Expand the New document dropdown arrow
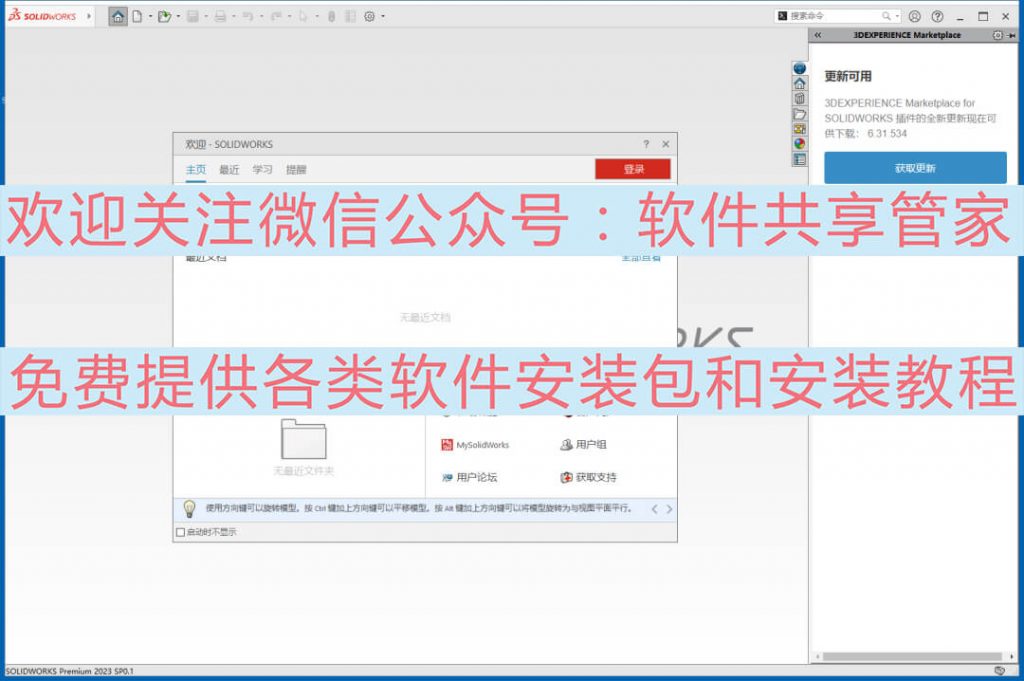The height and width of the screenshot is (681, 1024). click(150, 16)
